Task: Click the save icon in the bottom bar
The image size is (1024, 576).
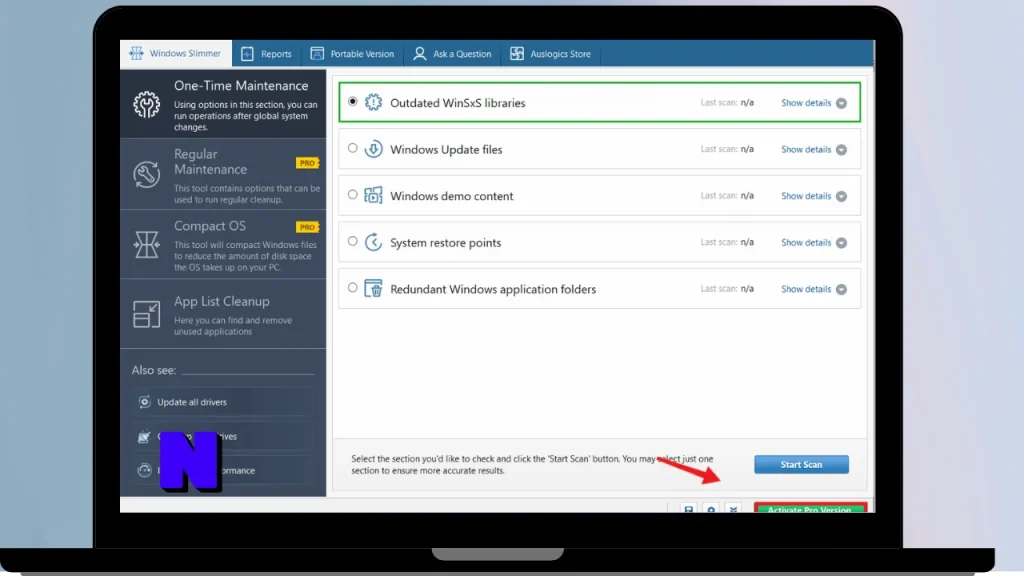Action: pos(688,508)
